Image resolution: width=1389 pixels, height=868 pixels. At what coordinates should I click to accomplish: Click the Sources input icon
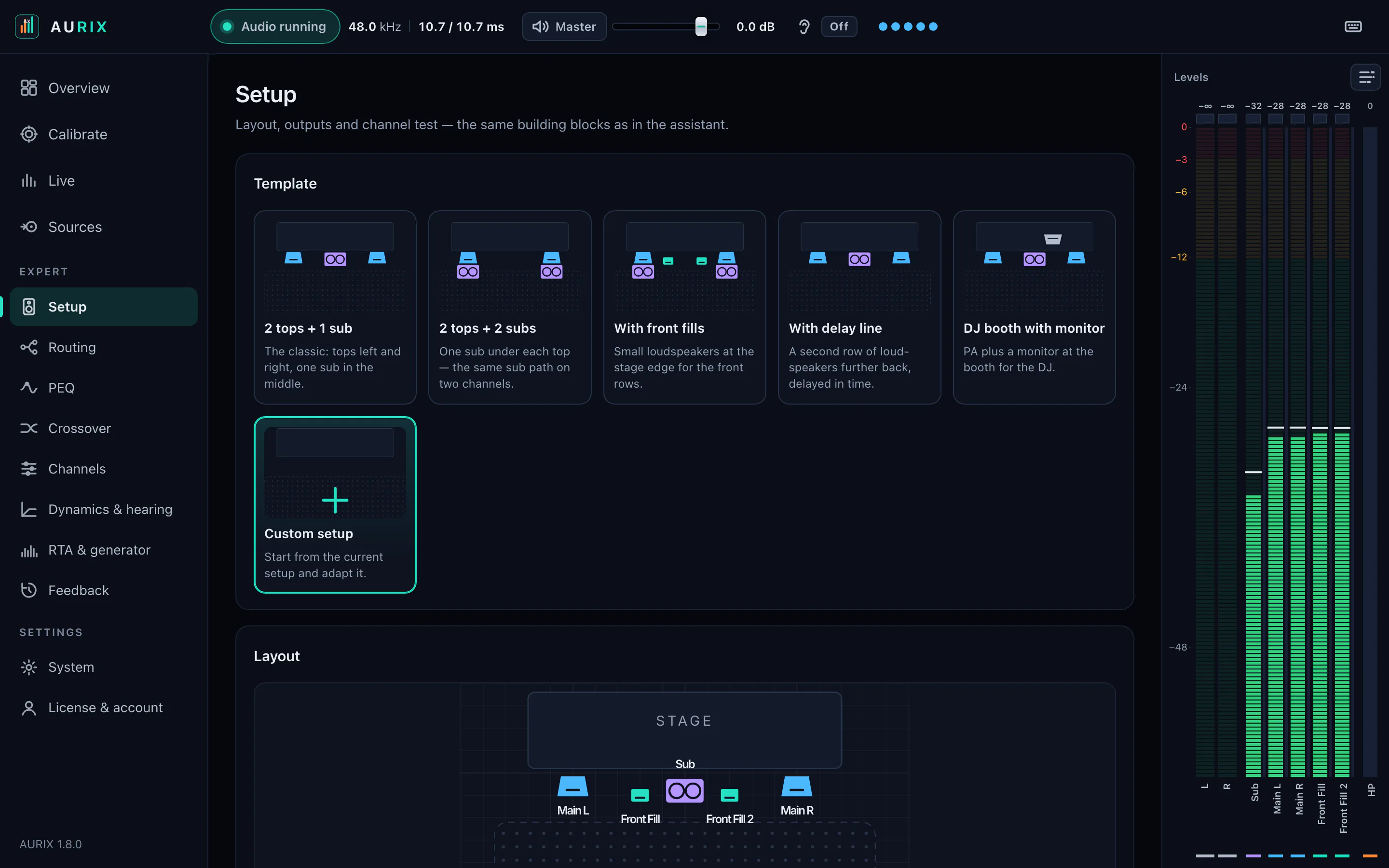29,227
